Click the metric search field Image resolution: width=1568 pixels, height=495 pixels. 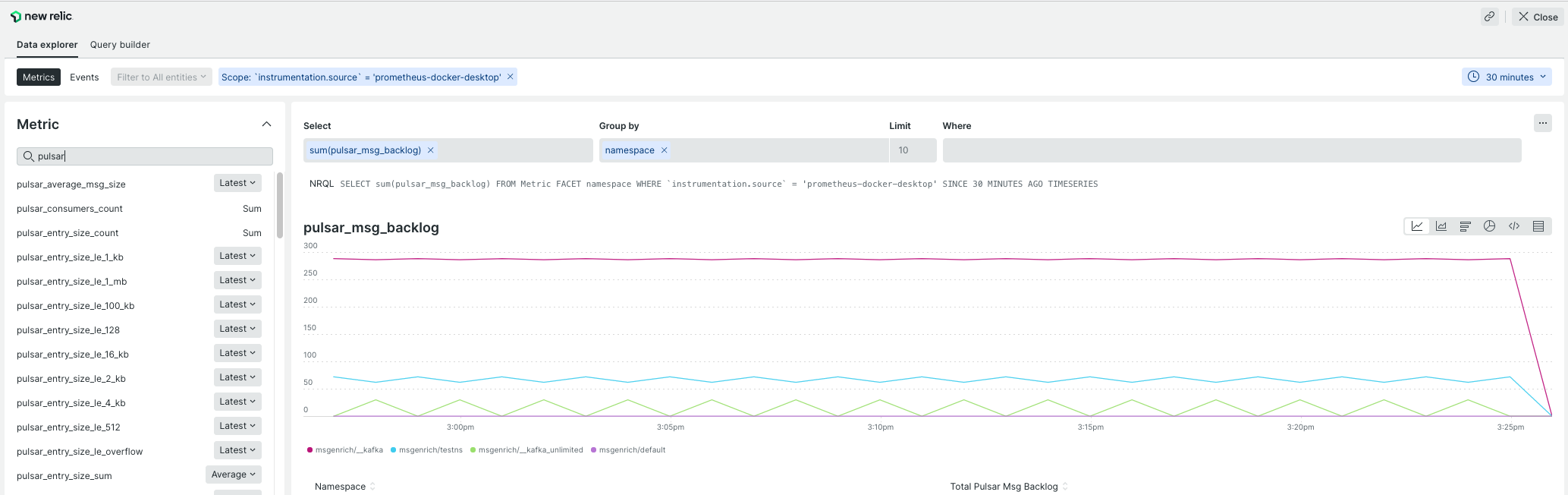pos(145,156)
